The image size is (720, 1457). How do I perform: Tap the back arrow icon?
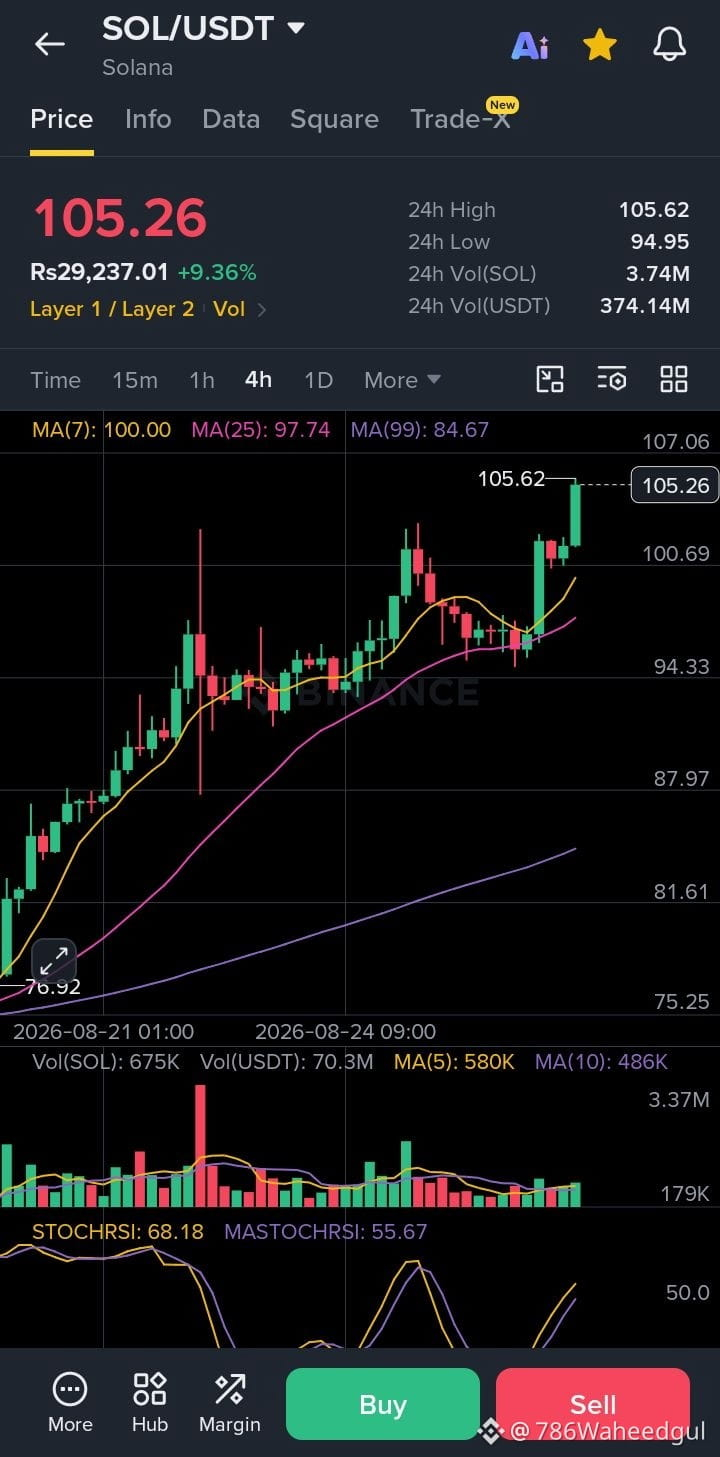tap(49, 44)
